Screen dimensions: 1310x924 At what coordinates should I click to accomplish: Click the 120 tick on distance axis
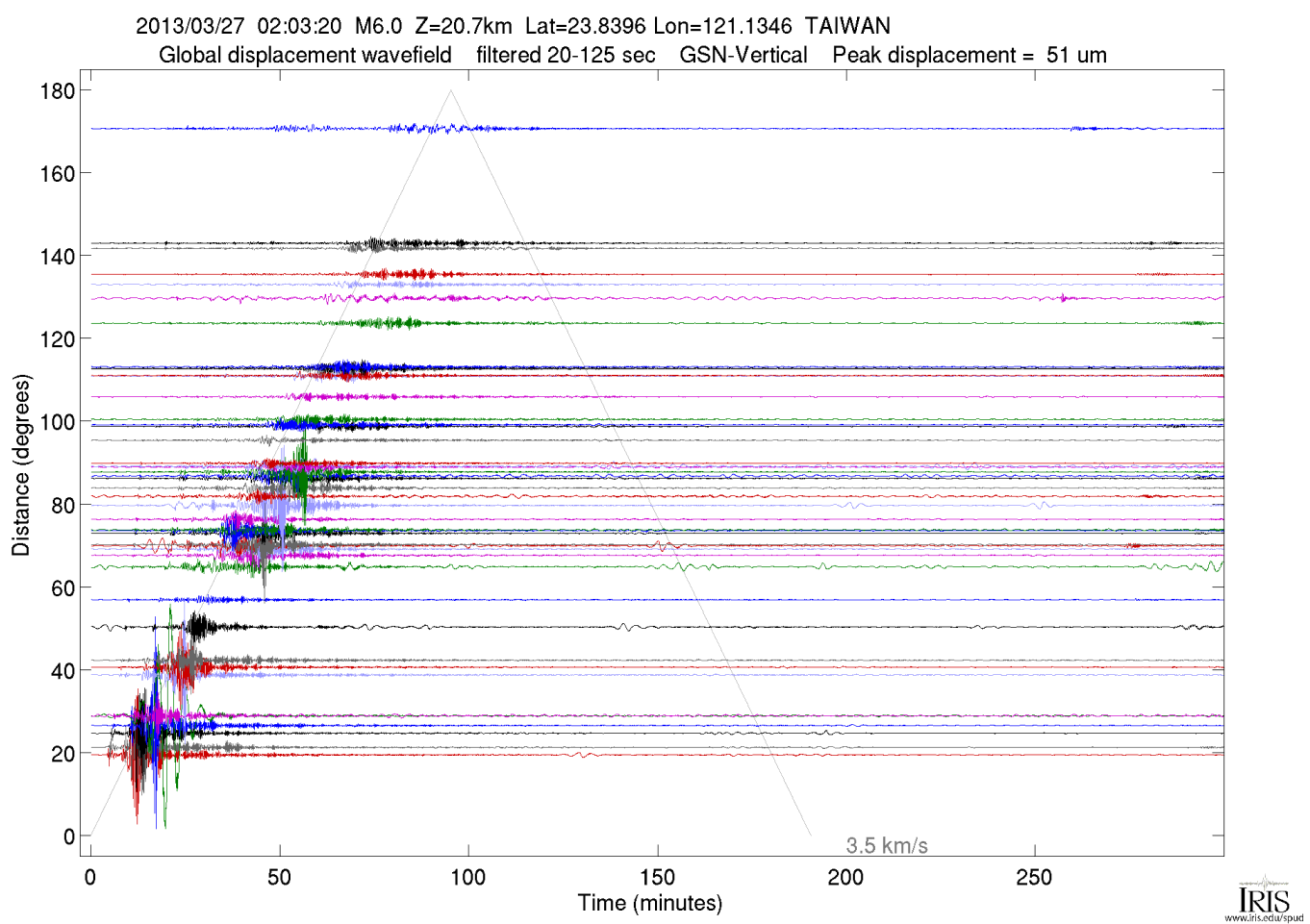[57, 339]
